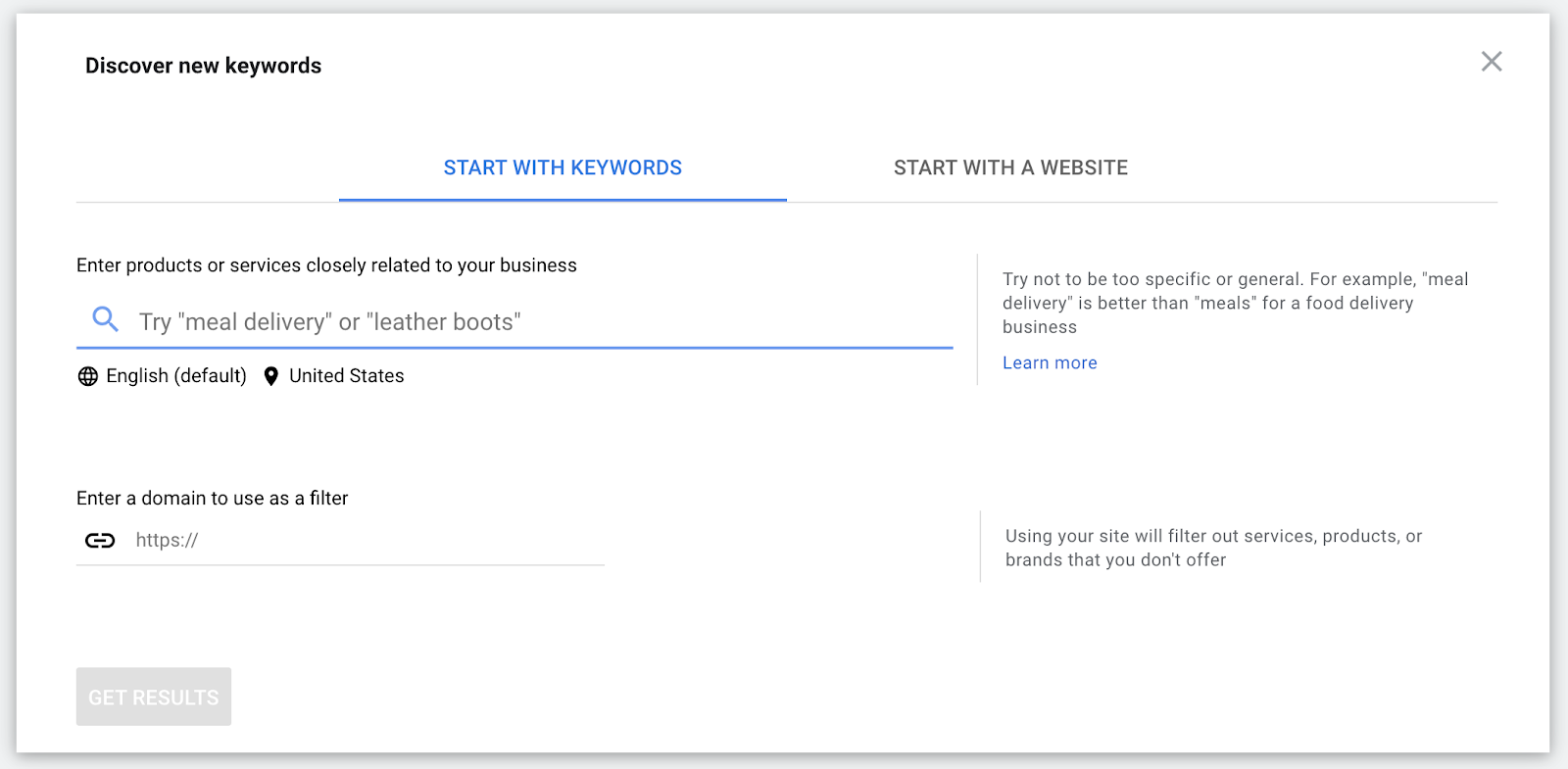Close the Discover new keywords dialog
The image size is (1568, 769).
click(1491, 62)
